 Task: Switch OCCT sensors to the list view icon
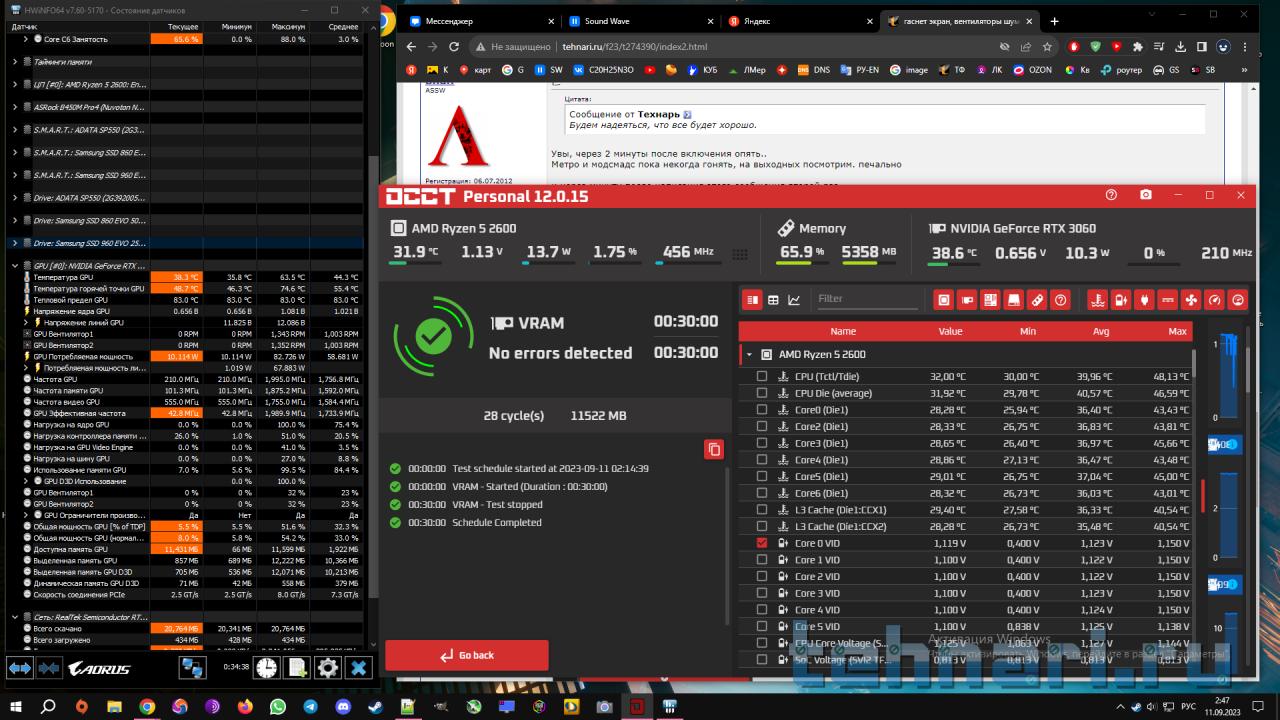point(753,299)
